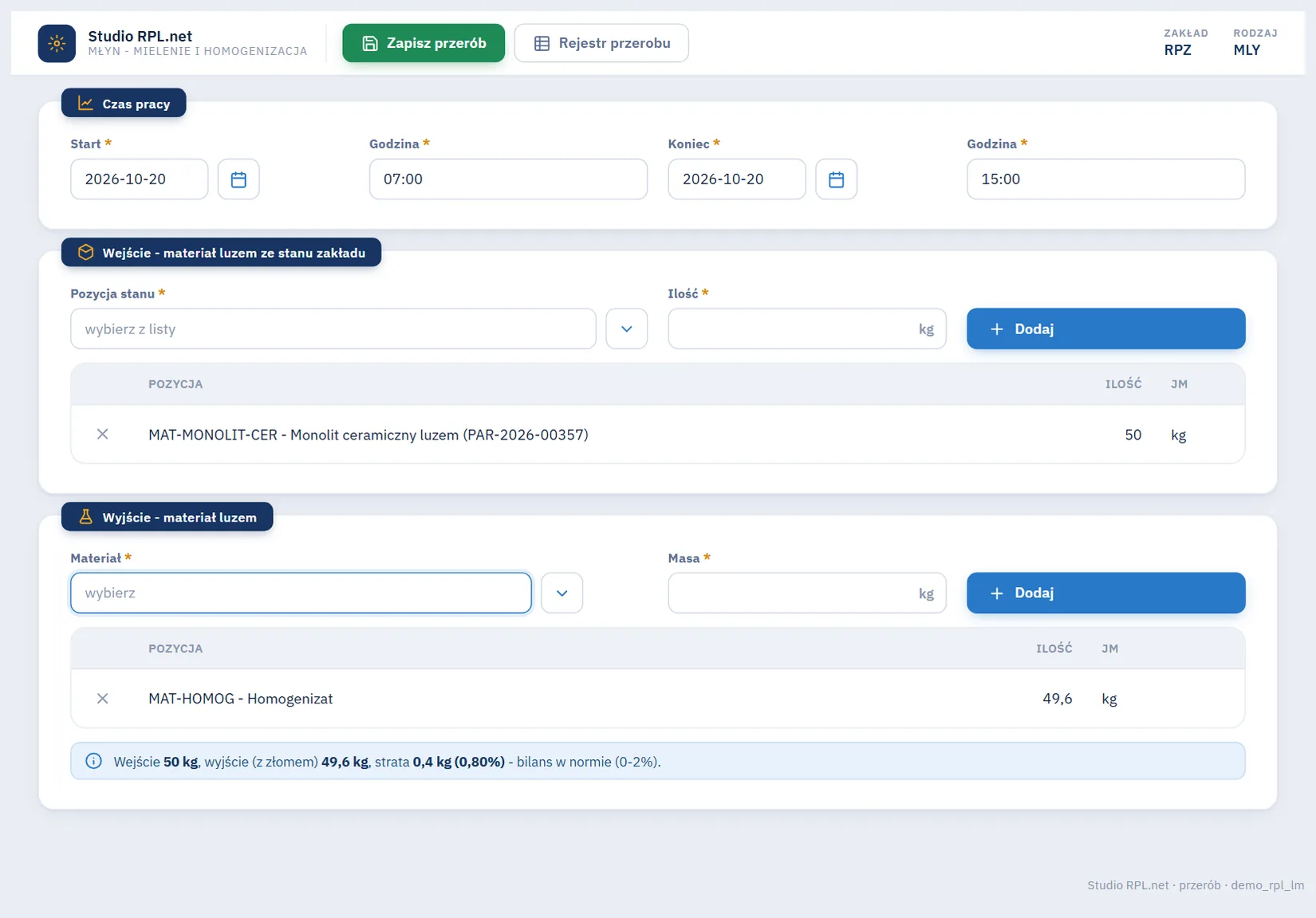Click the table icon in Rejestr przerobu button
Viewport: 1316px width, 918px height.
click(542, 43)
